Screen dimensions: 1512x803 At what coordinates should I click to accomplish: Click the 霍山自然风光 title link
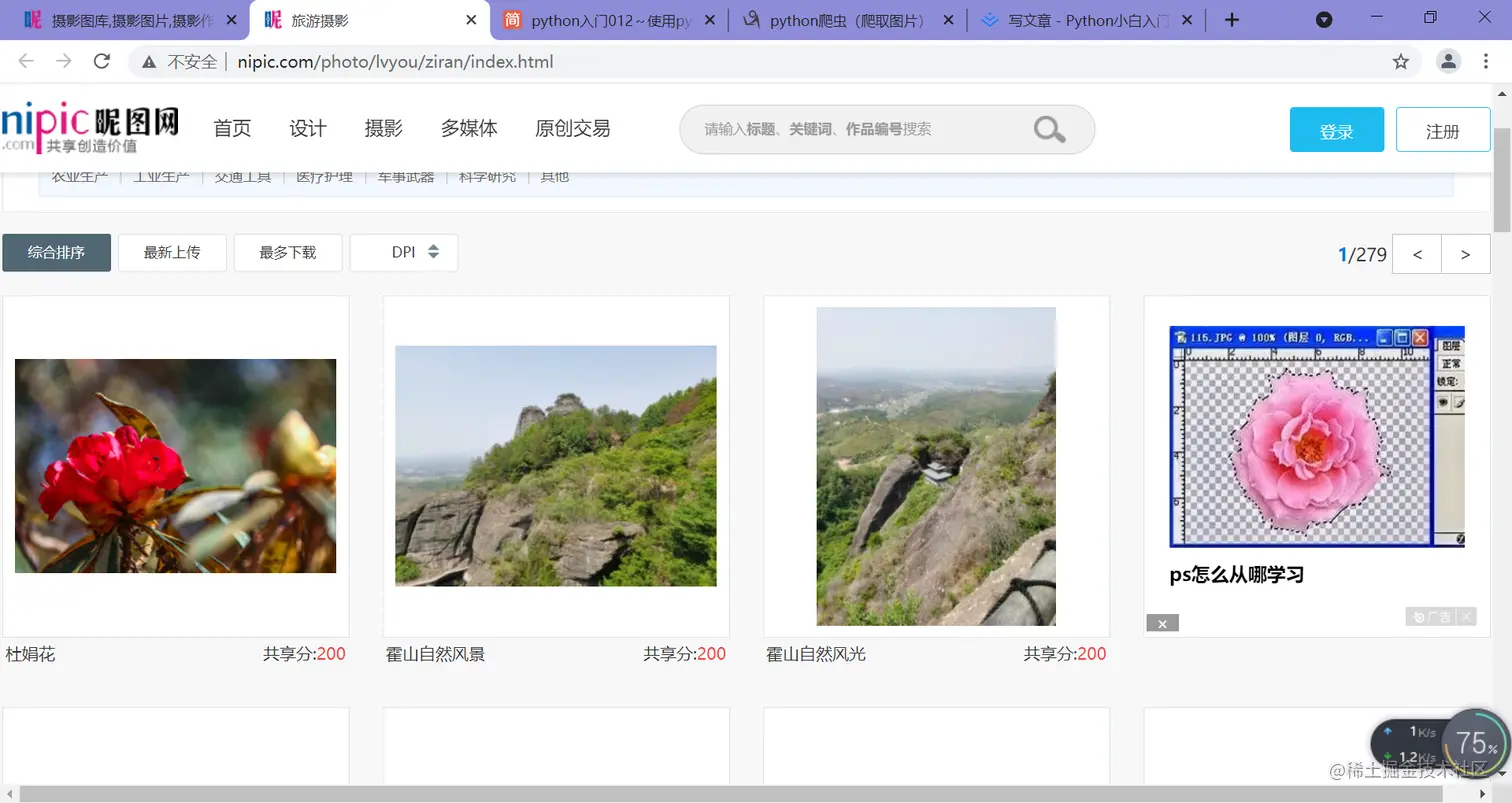[816, 655]
